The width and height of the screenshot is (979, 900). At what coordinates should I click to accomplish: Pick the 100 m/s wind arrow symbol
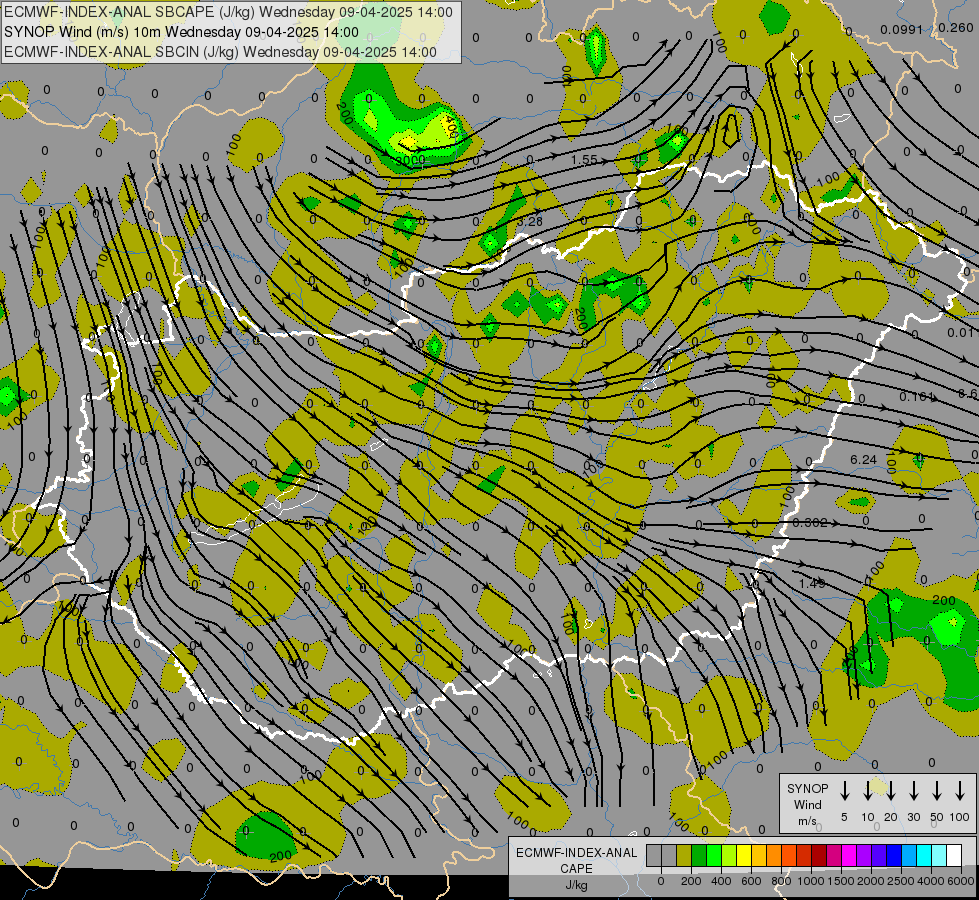960,790
